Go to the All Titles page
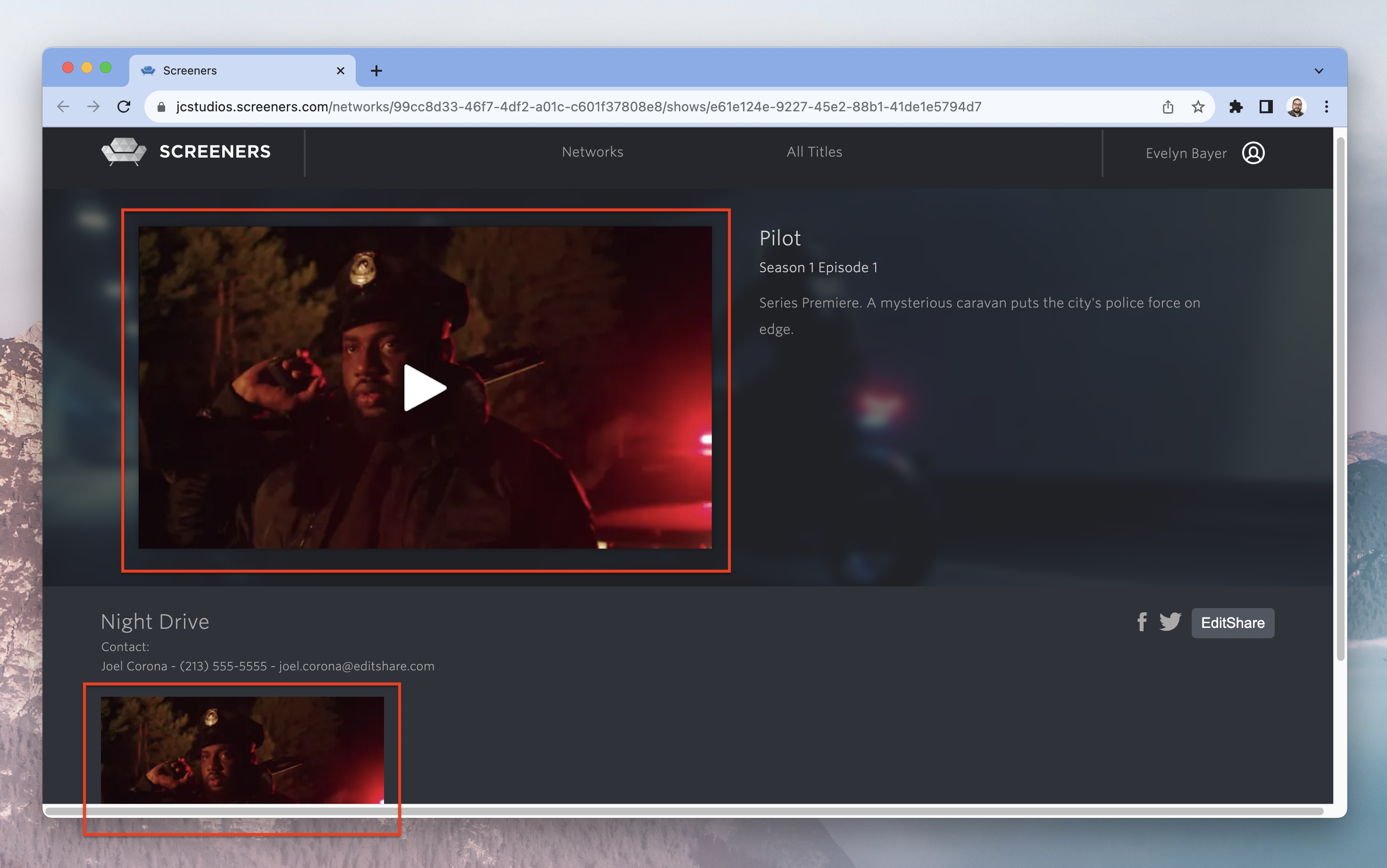The height and width of the screenshot is (868, 1387). click(x=814, y=151)
